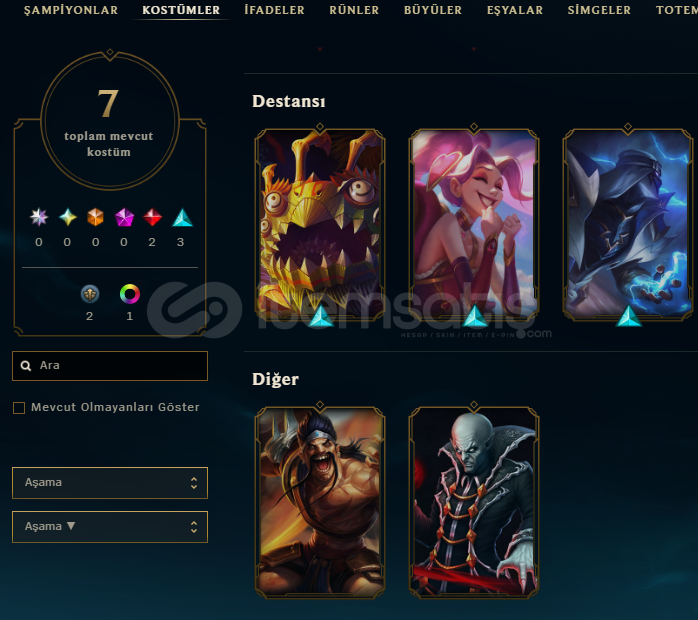Choose the pink Legendary tier gem icon
This screenshot has width=698, height=620.
pyautogui.click(x=124, y=217)
